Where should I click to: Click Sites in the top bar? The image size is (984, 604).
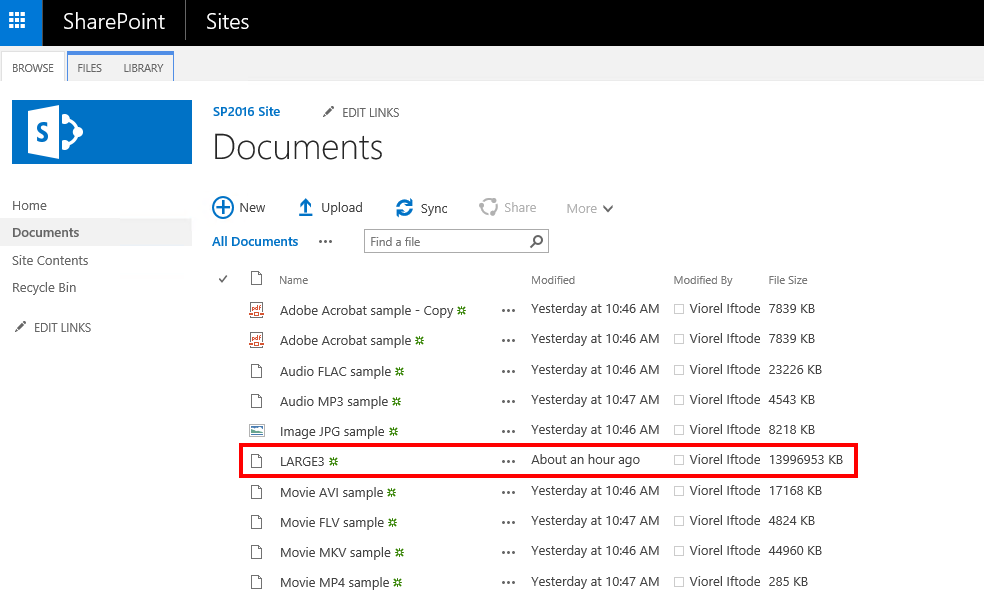pyautogui.click(x=227, y=22)
